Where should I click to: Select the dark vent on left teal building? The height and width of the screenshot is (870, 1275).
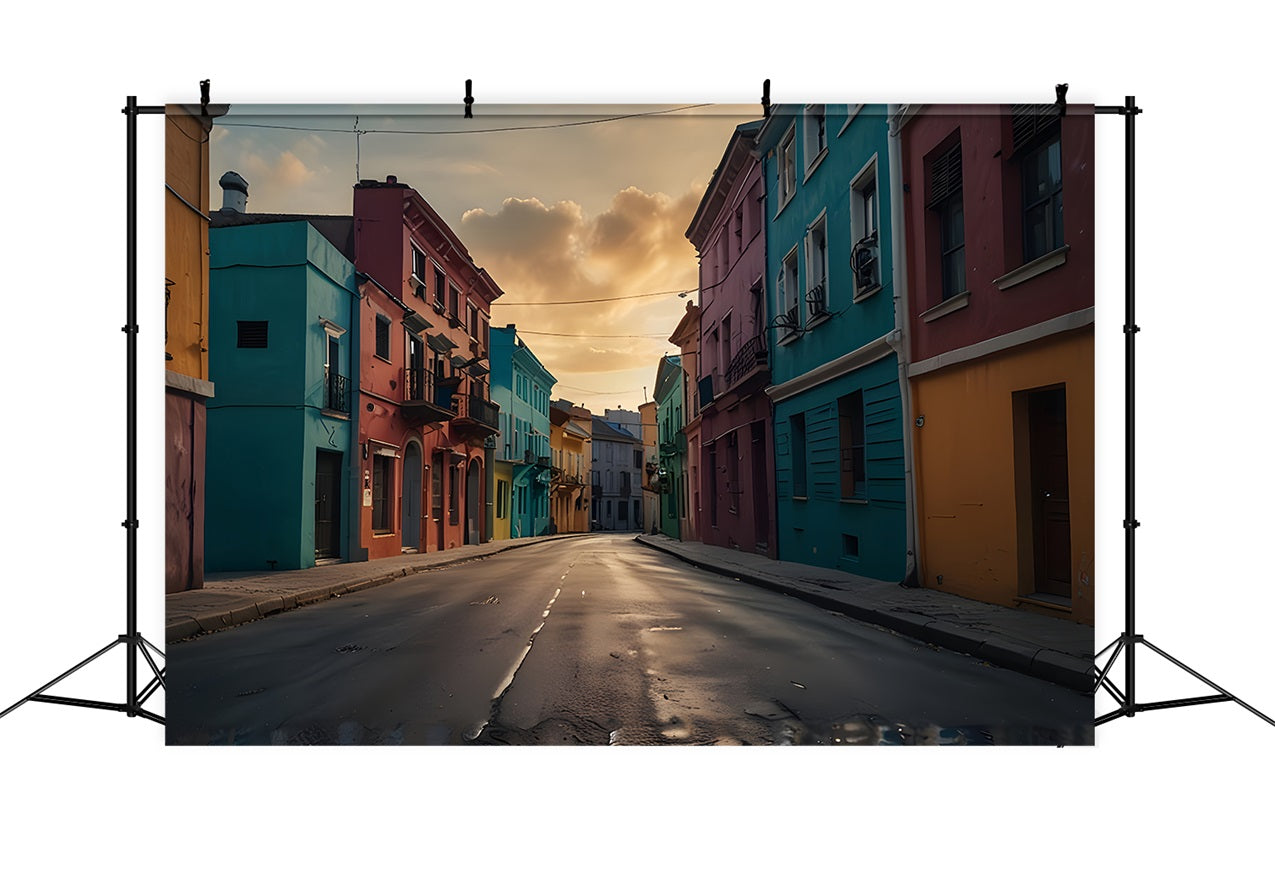point(252,334)
